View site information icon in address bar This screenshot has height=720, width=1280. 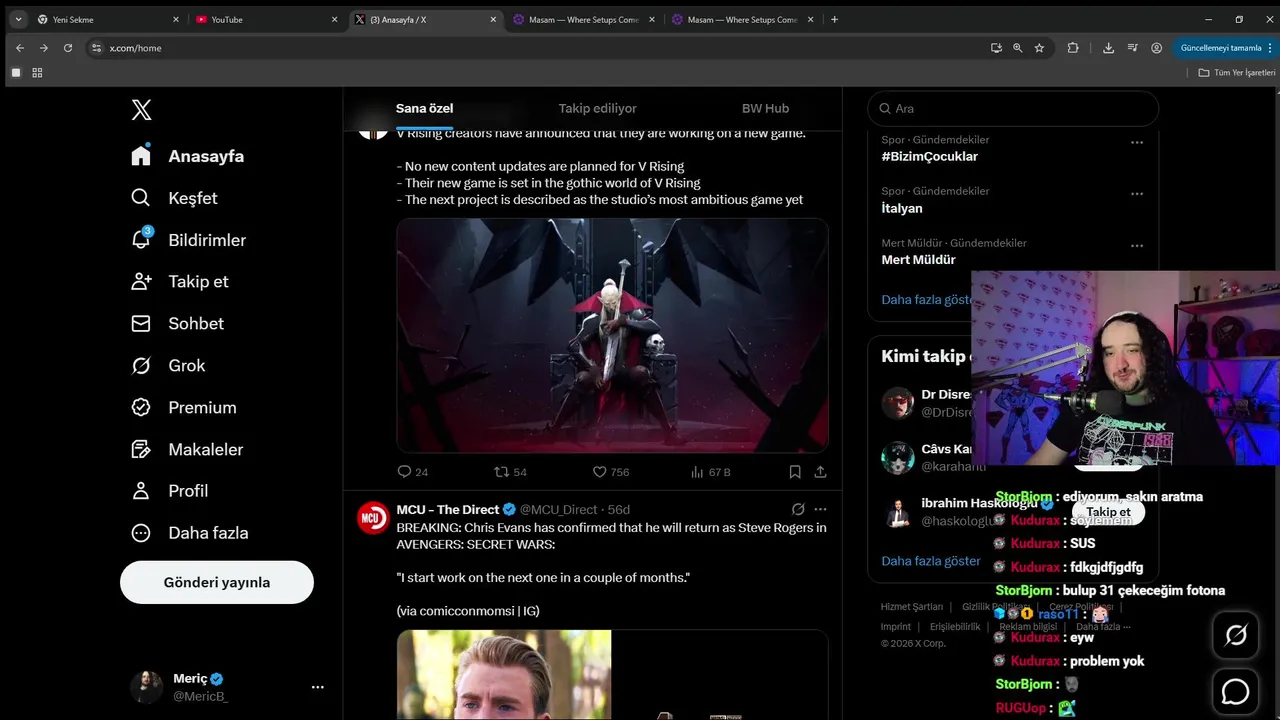coord(97,48)
